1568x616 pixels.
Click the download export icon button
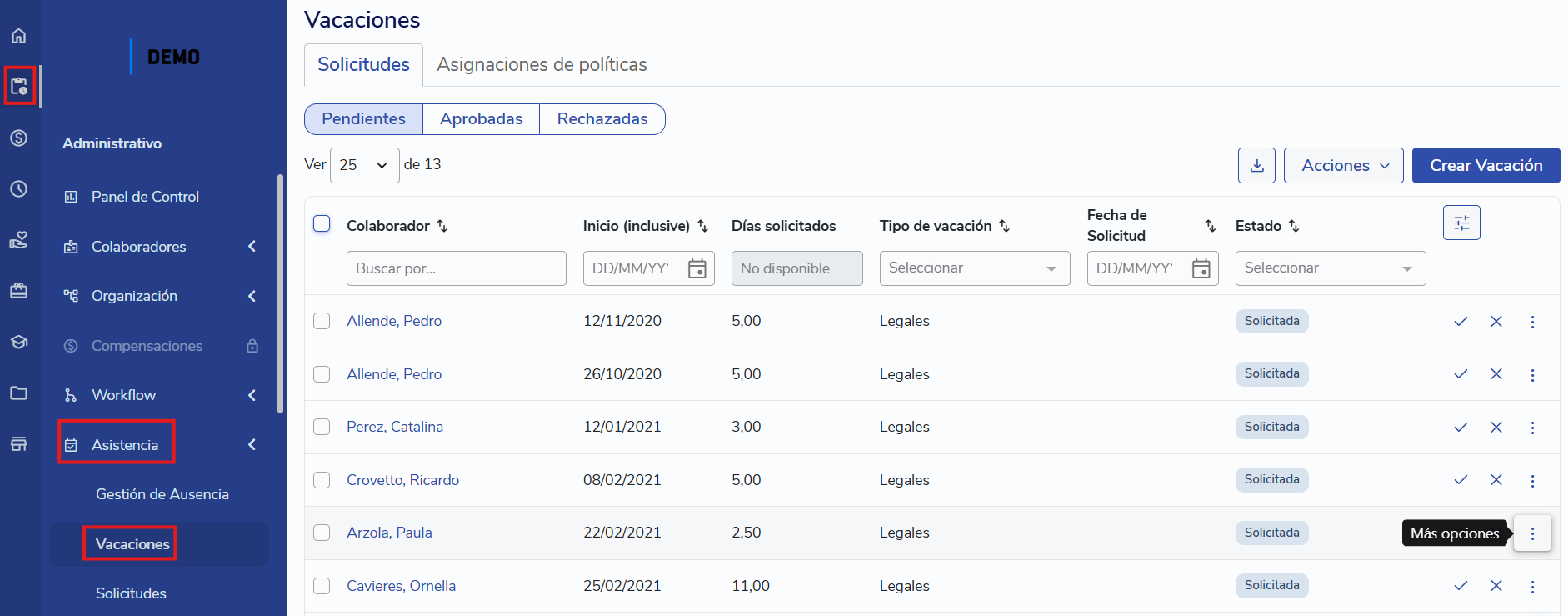pyautogui.click(x=1256, y=165)
